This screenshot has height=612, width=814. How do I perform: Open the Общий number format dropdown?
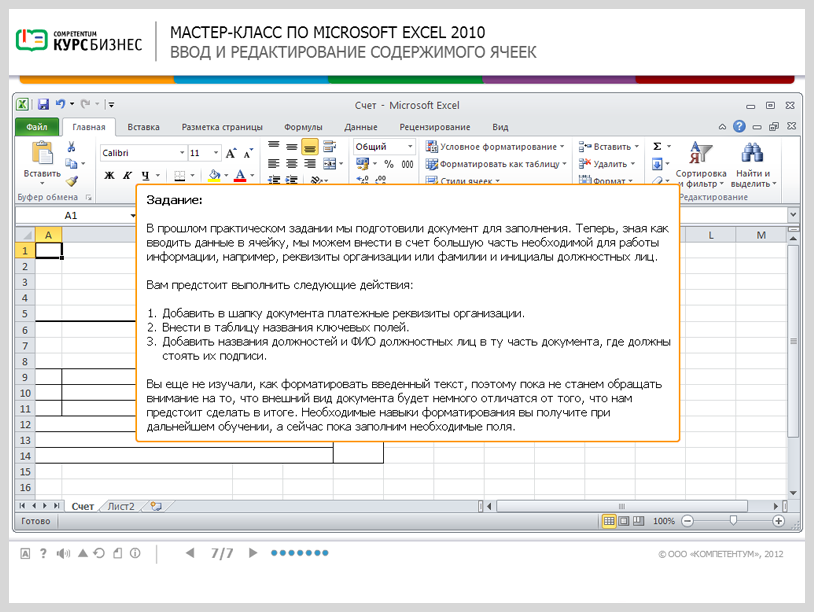pyautogui.click(x=410, y=146)
